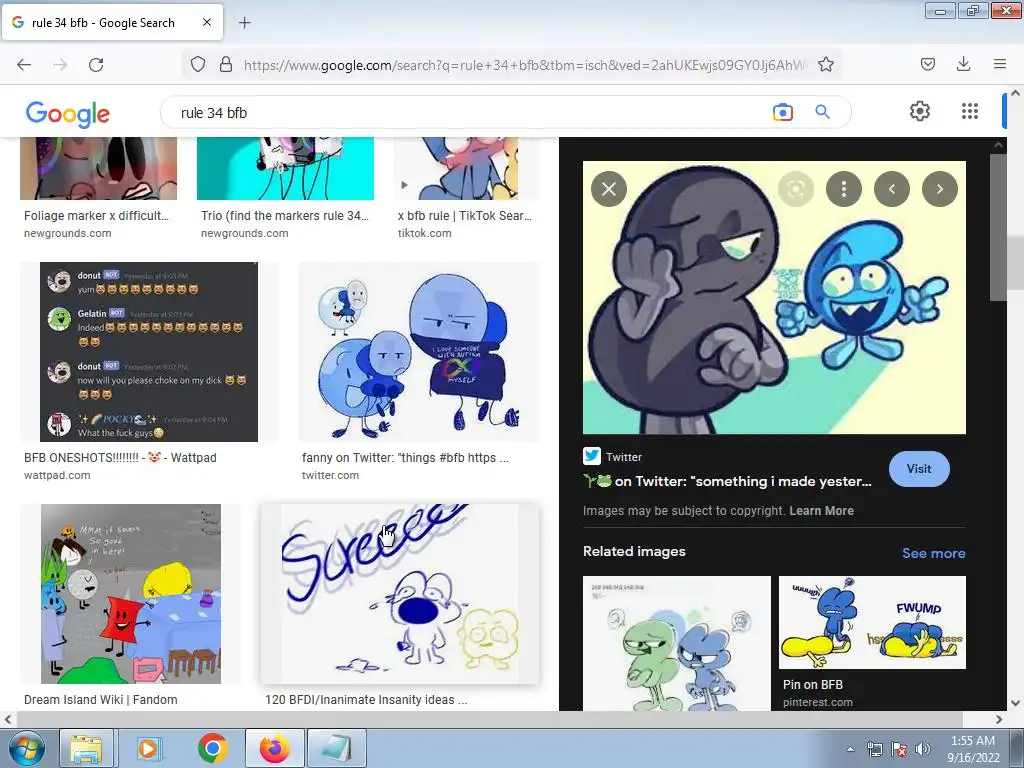Open the shield tracking protection icon
The width and height of the screenshot is (1024, 768).
[x=198, y=64]
